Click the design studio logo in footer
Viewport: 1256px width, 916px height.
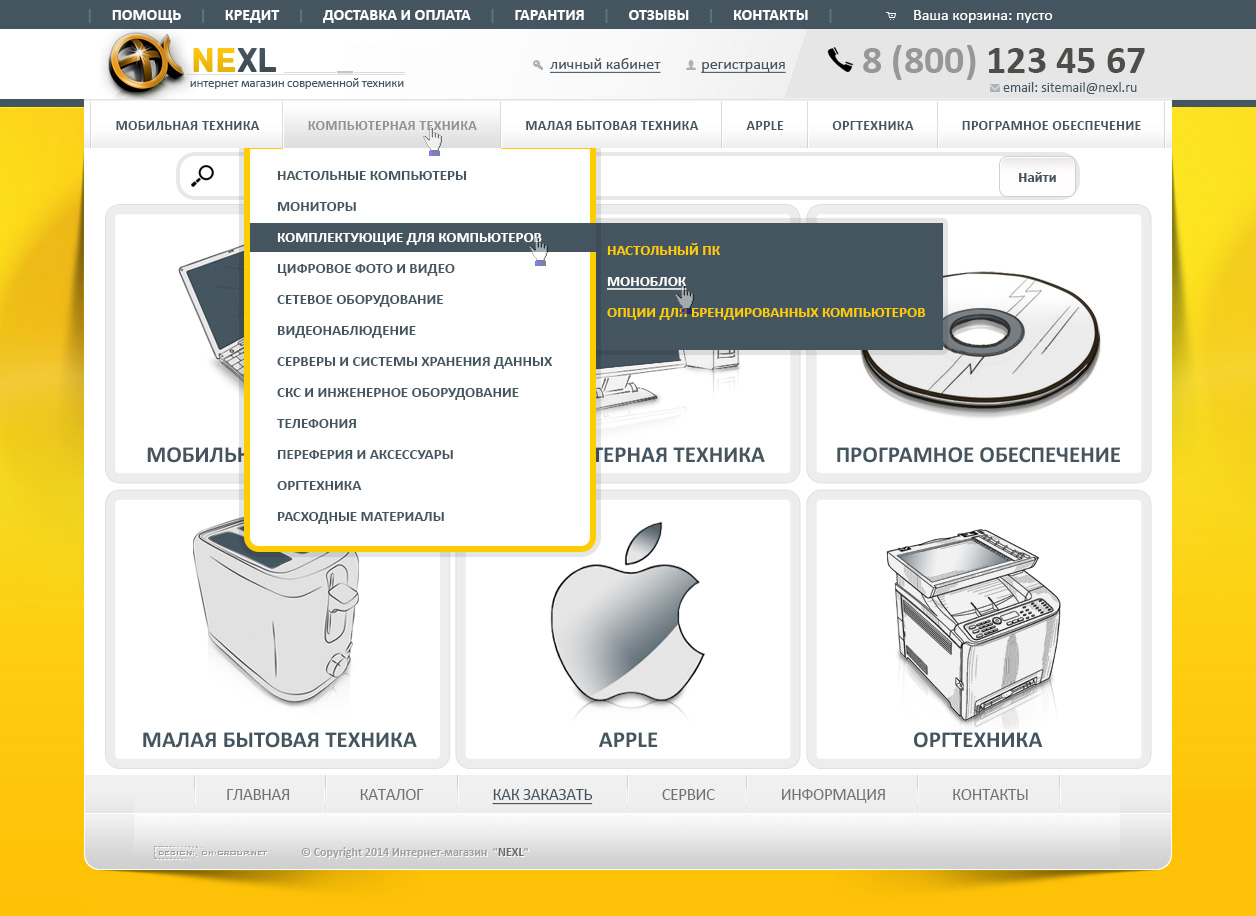(211, 852)
